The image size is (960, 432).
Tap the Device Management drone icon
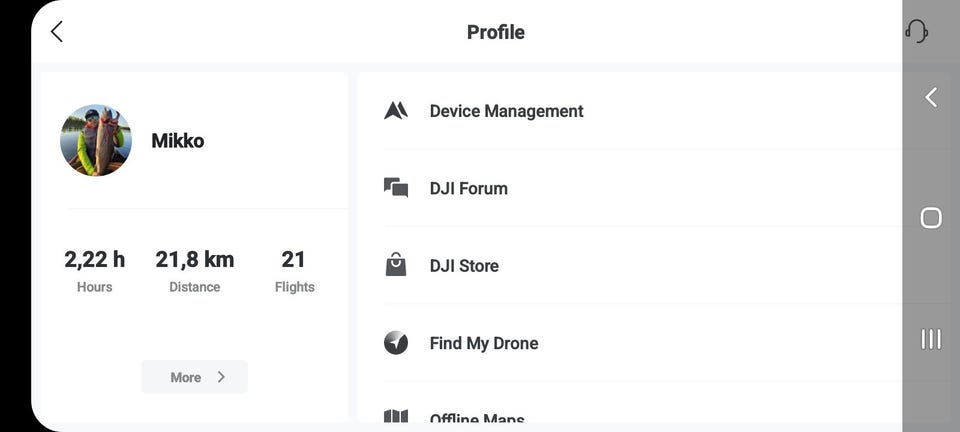396,111
